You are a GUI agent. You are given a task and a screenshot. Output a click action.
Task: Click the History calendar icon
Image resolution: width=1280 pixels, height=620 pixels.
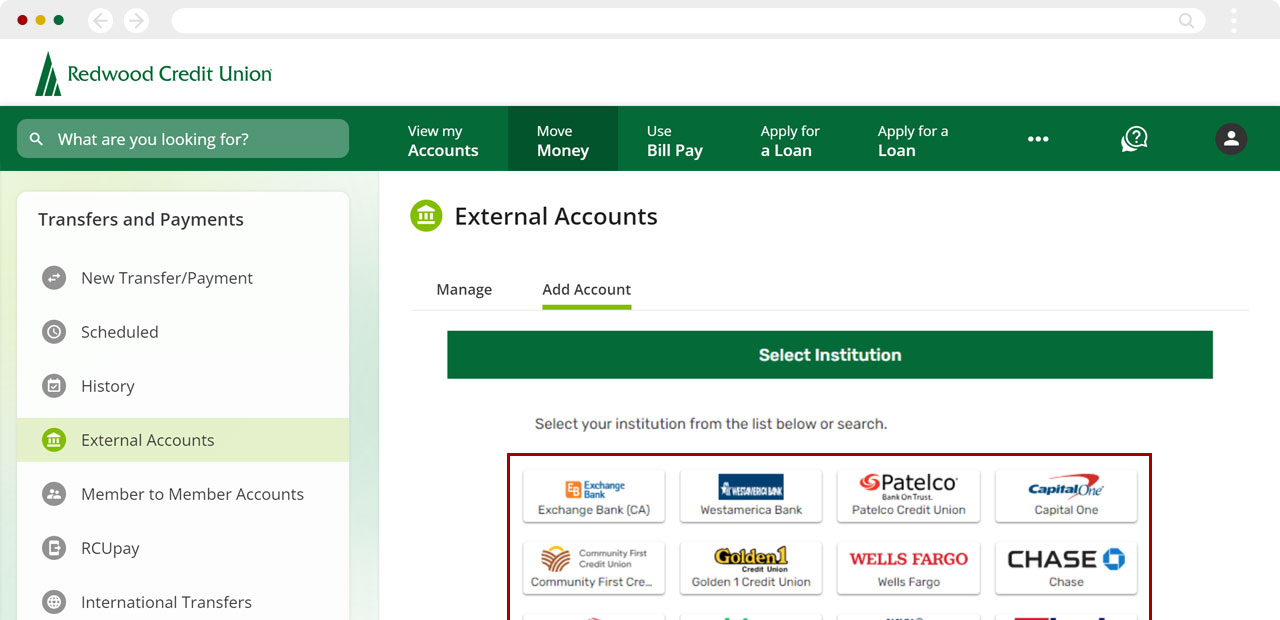[54, 386]
